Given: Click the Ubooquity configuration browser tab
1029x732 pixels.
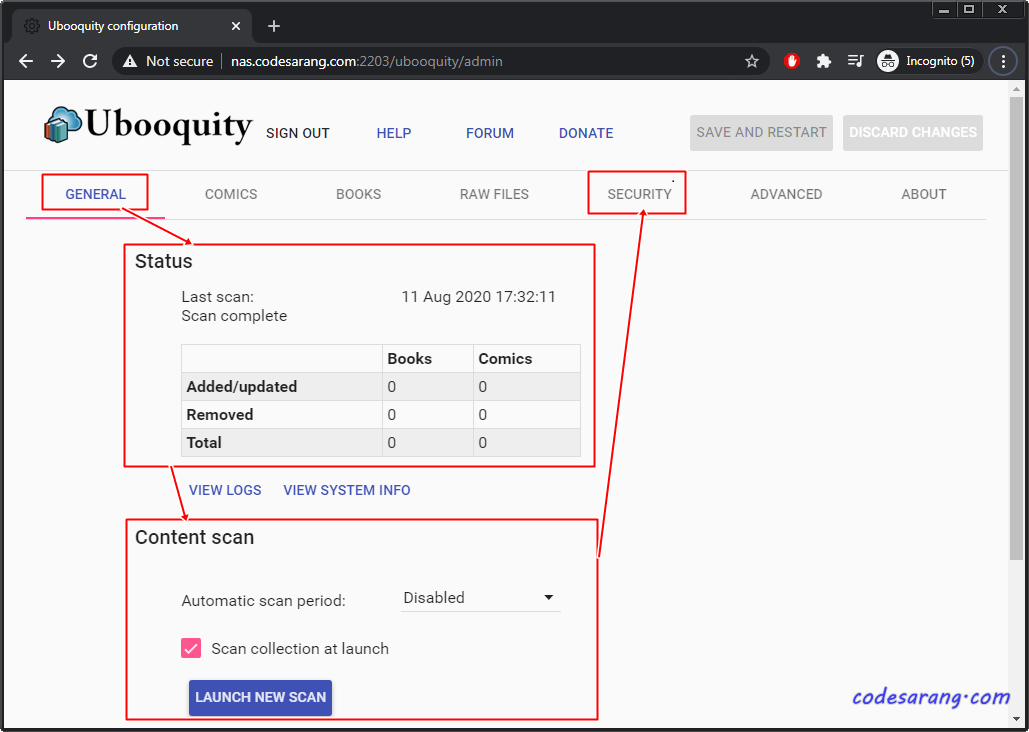Looking at the screenshot, I should (132, 26).
